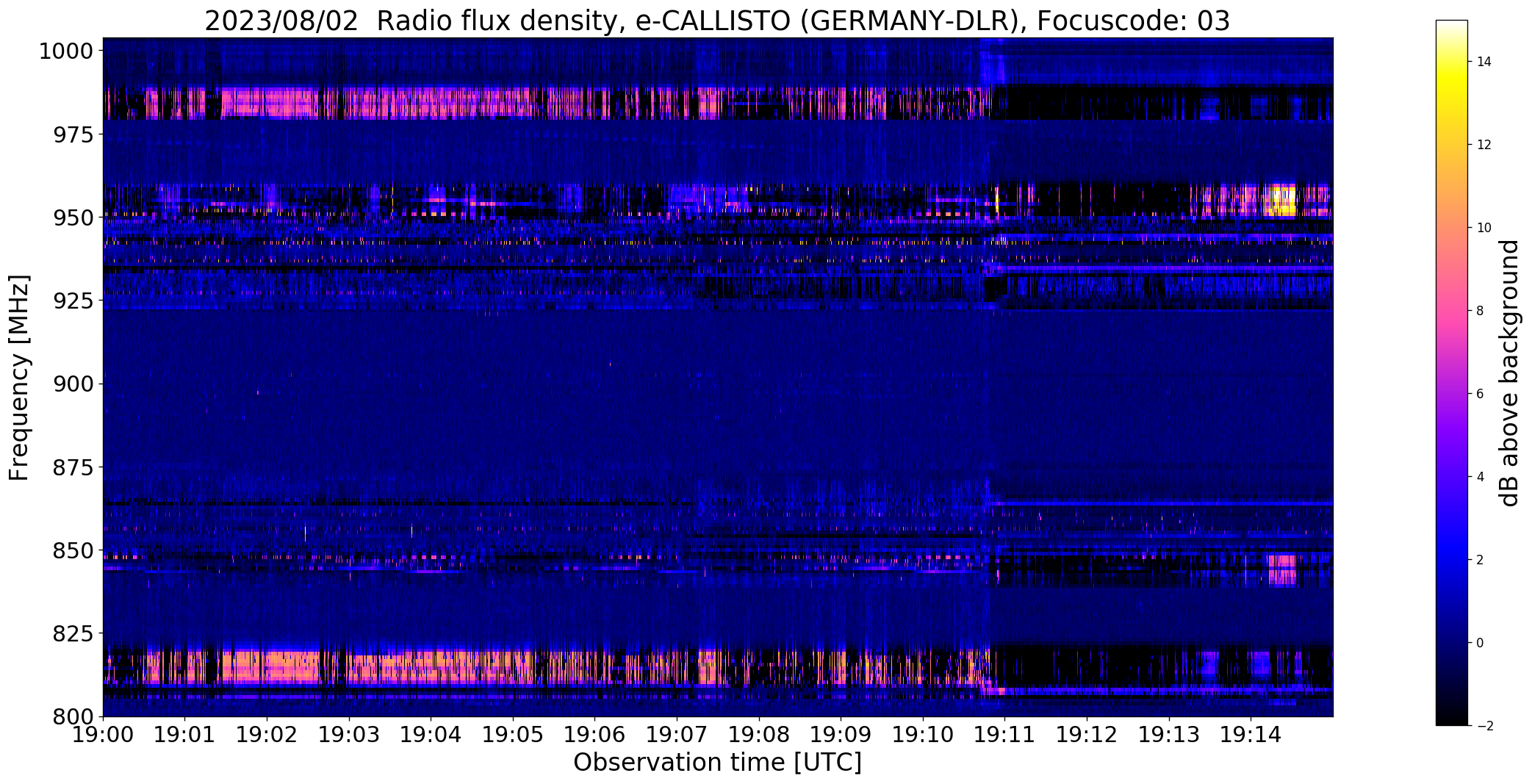Click the 19:00 time tick label
1532x784 pixels.
tap(103, 734)
